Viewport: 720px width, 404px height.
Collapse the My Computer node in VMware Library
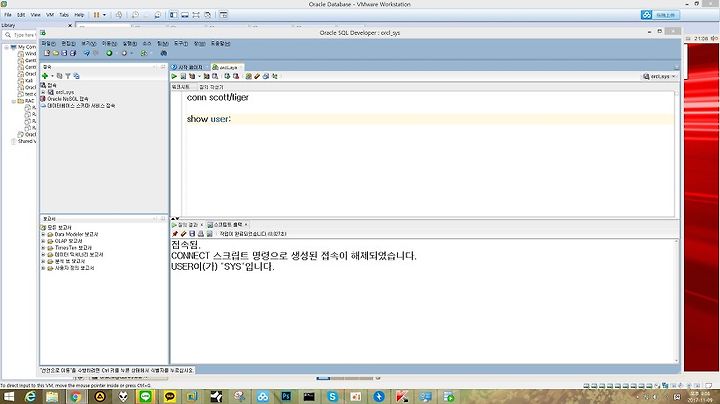pos(6,47)
